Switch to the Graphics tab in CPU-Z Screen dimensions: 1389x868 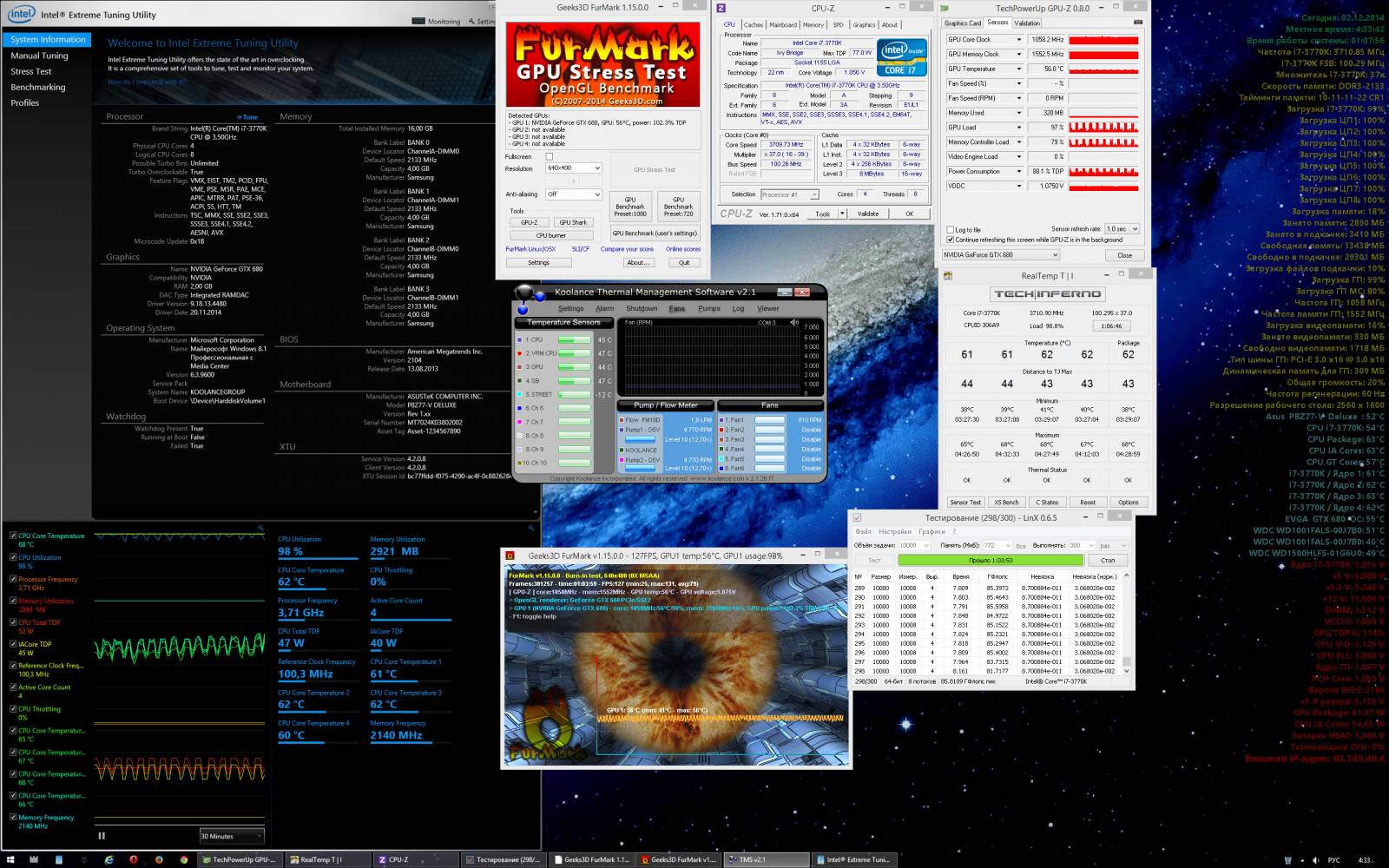tap(864, 25)
